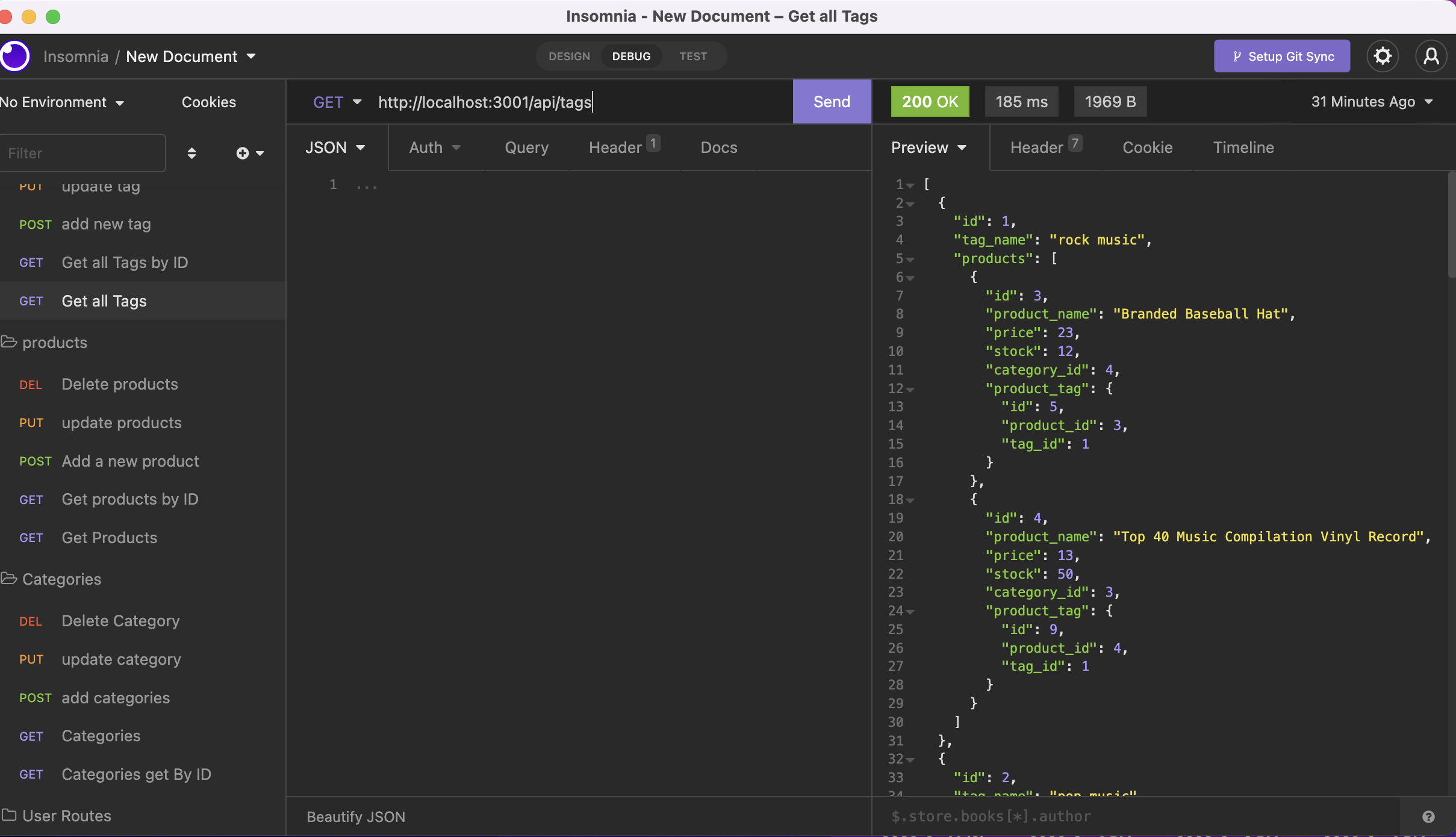Click the Send button

(832, 102)
